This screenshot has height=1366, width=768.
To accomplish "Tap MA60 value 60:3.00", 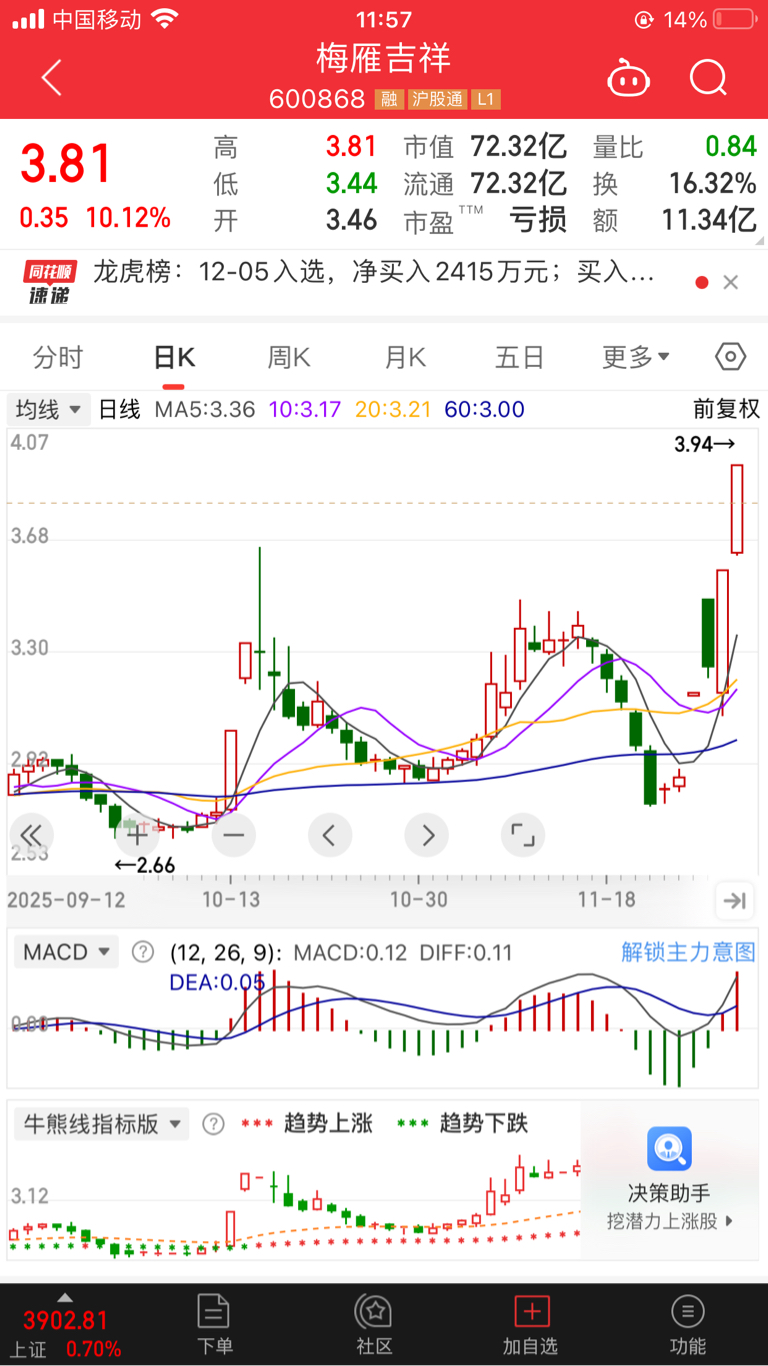I will [484, 409].
